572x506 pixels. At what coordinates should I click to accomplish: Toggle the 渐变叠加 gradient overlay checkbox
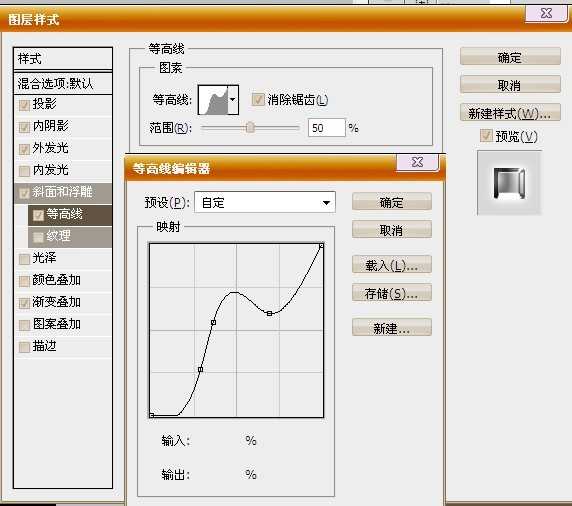pyautogui.click(x=24, y=303)
